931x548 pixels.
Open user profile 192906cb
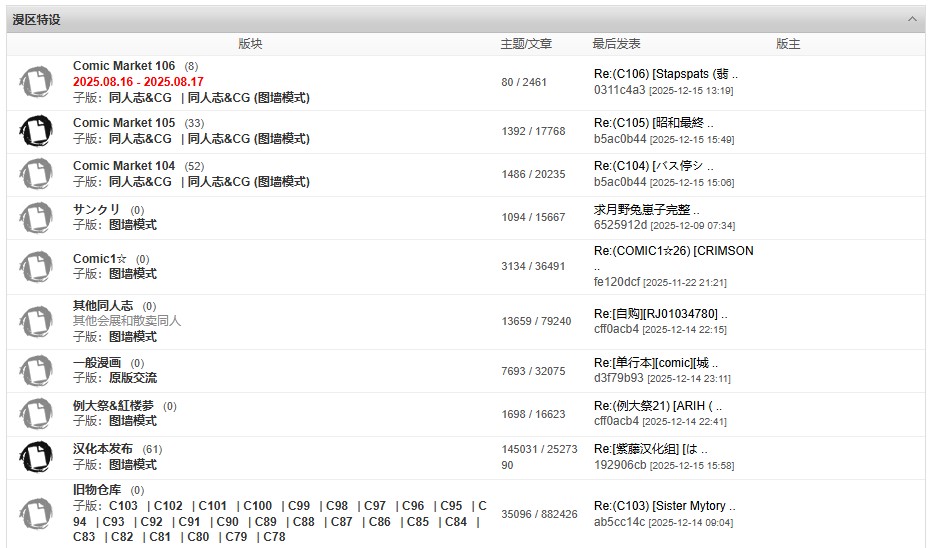[x=619, y=465]
